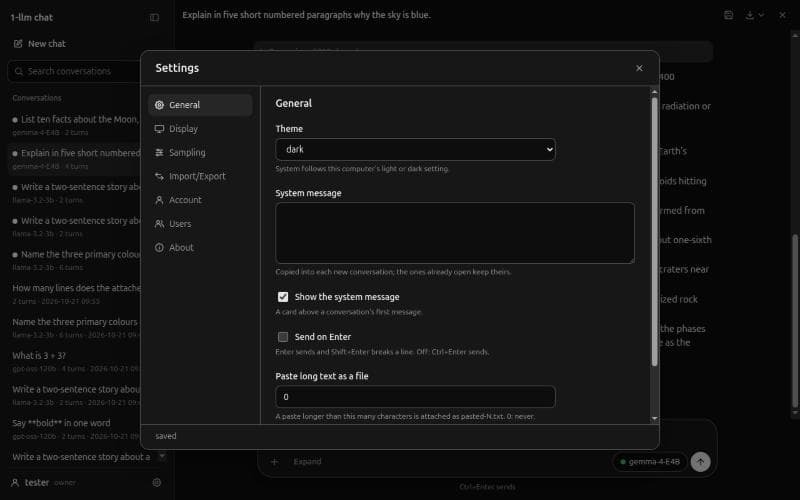Collapse the sidebar with the panel icon

[x=154, y=17]
